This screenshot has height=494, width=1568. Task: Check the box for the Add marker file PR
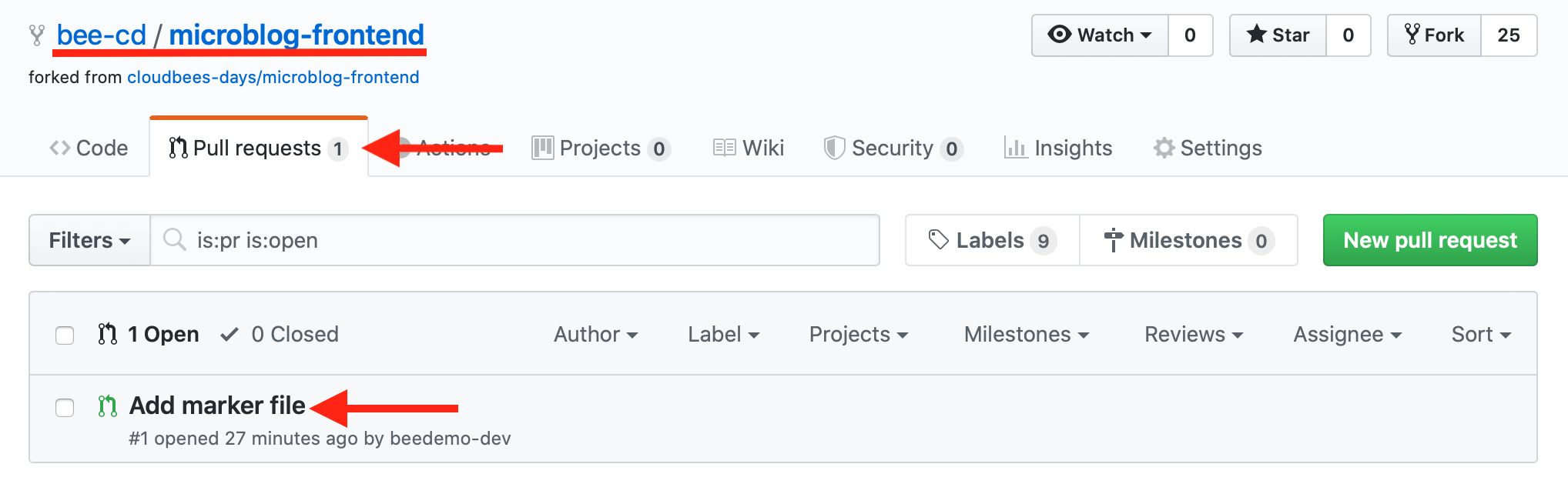pos(65,407)
